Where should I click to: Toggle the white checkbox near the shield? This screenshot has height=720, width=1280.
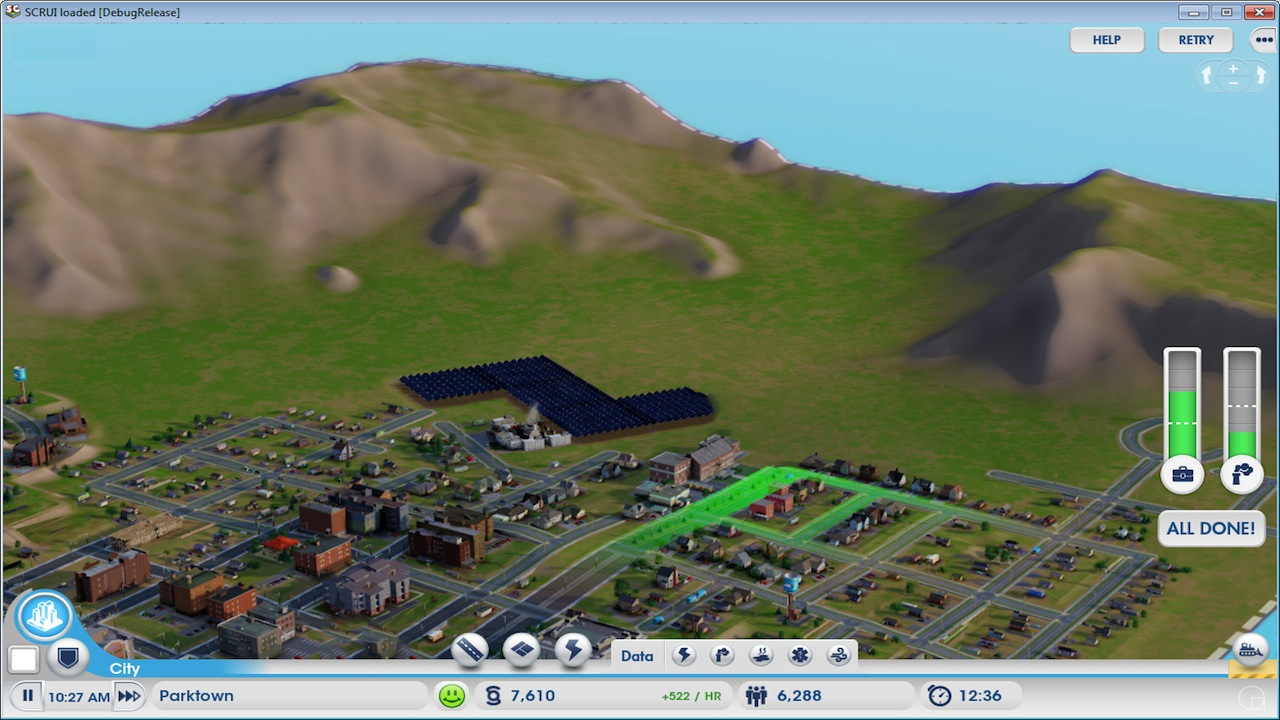pos(23,659)
